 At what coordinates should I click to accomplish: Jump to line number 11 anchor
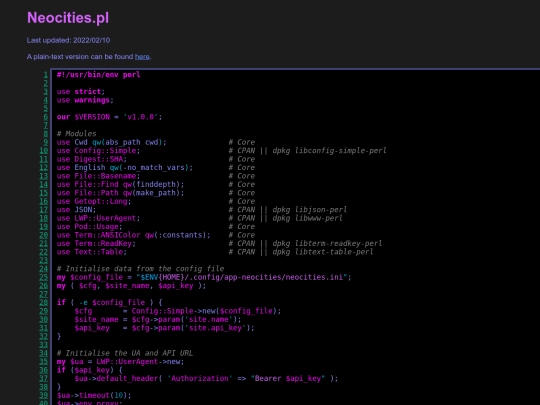pyautogui.click(x=44, y=159)
